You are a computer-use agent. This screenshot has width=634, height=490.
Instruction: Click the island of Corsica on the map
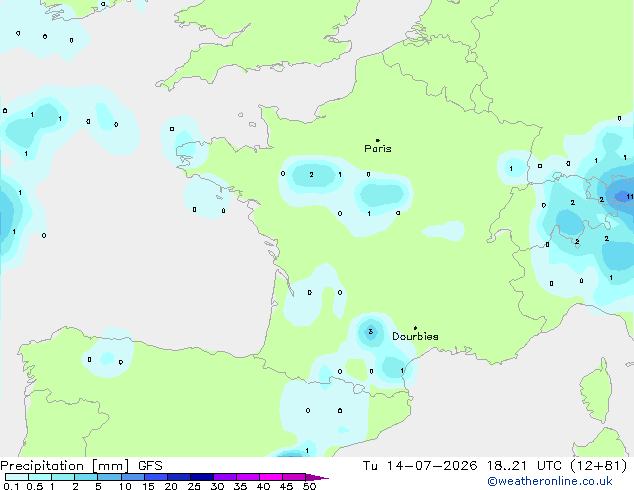tap(597, 391)
